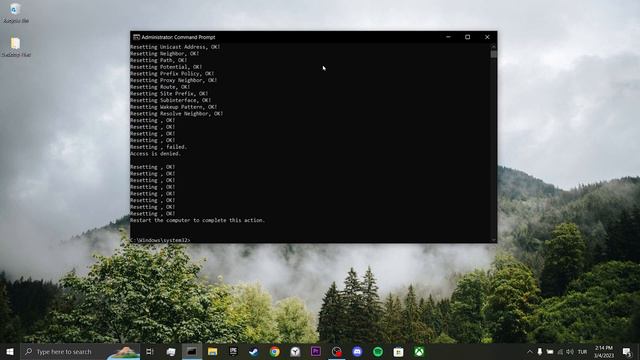Open File Explorer from the taskbar
640x360 pixels.
point(213,351)
